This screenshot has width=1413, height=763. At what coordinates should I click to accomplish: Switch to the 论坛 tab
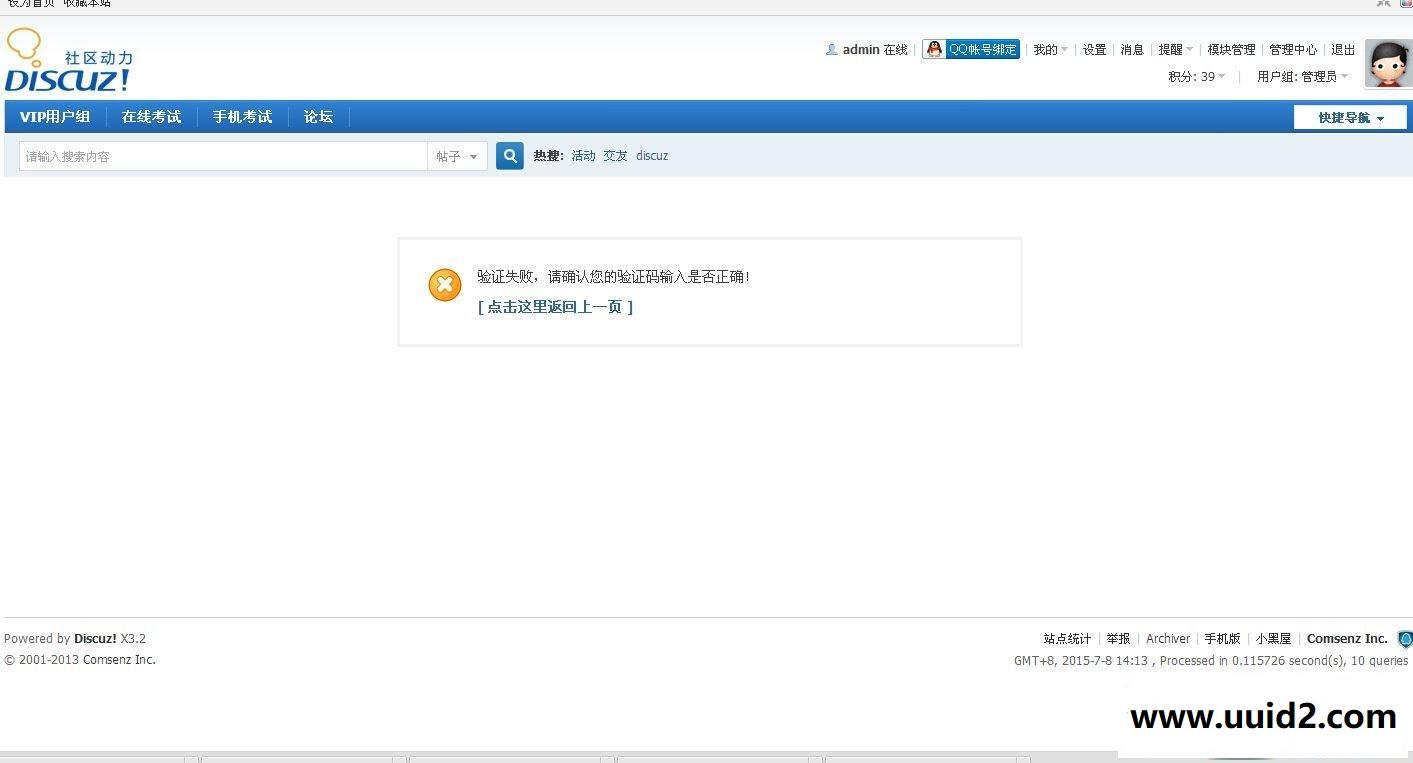coord(317,117)
